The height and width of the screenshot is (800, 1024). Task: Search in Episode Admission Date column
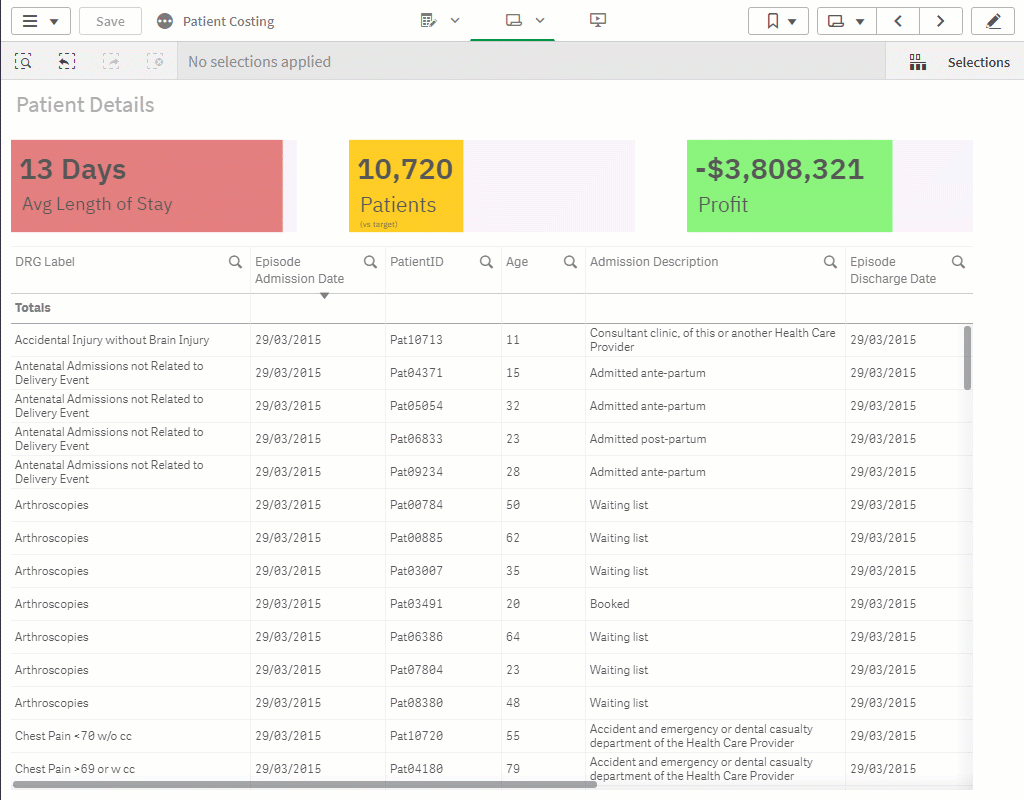(370, 262)
